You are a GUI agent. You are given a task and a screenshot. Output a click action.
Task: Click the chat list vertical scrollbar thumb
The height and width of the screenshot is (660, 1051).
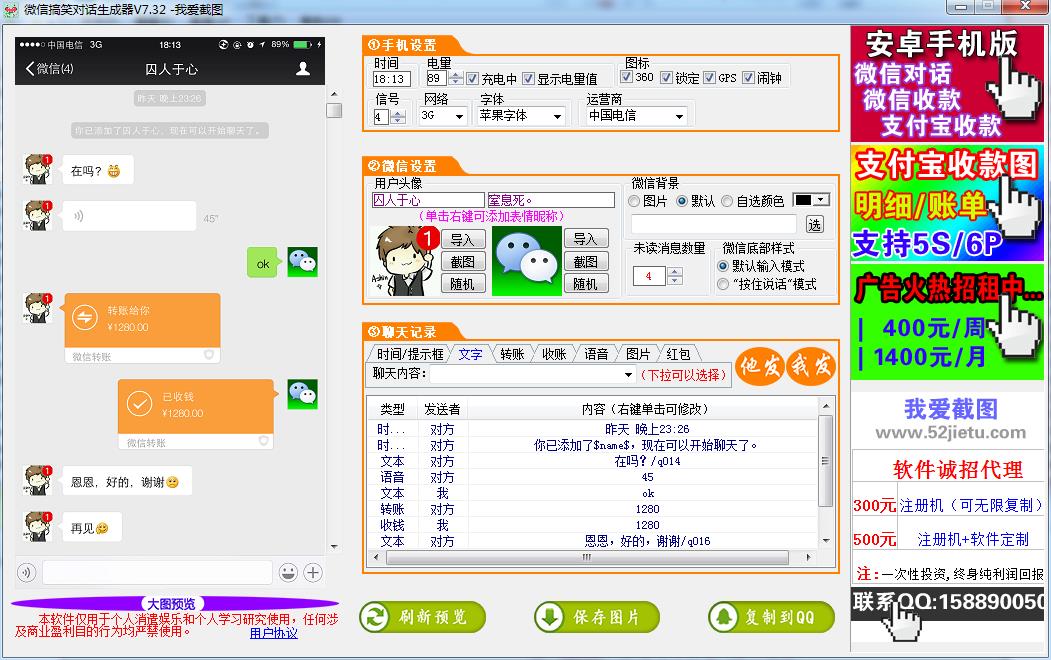[x=825, y=461]
